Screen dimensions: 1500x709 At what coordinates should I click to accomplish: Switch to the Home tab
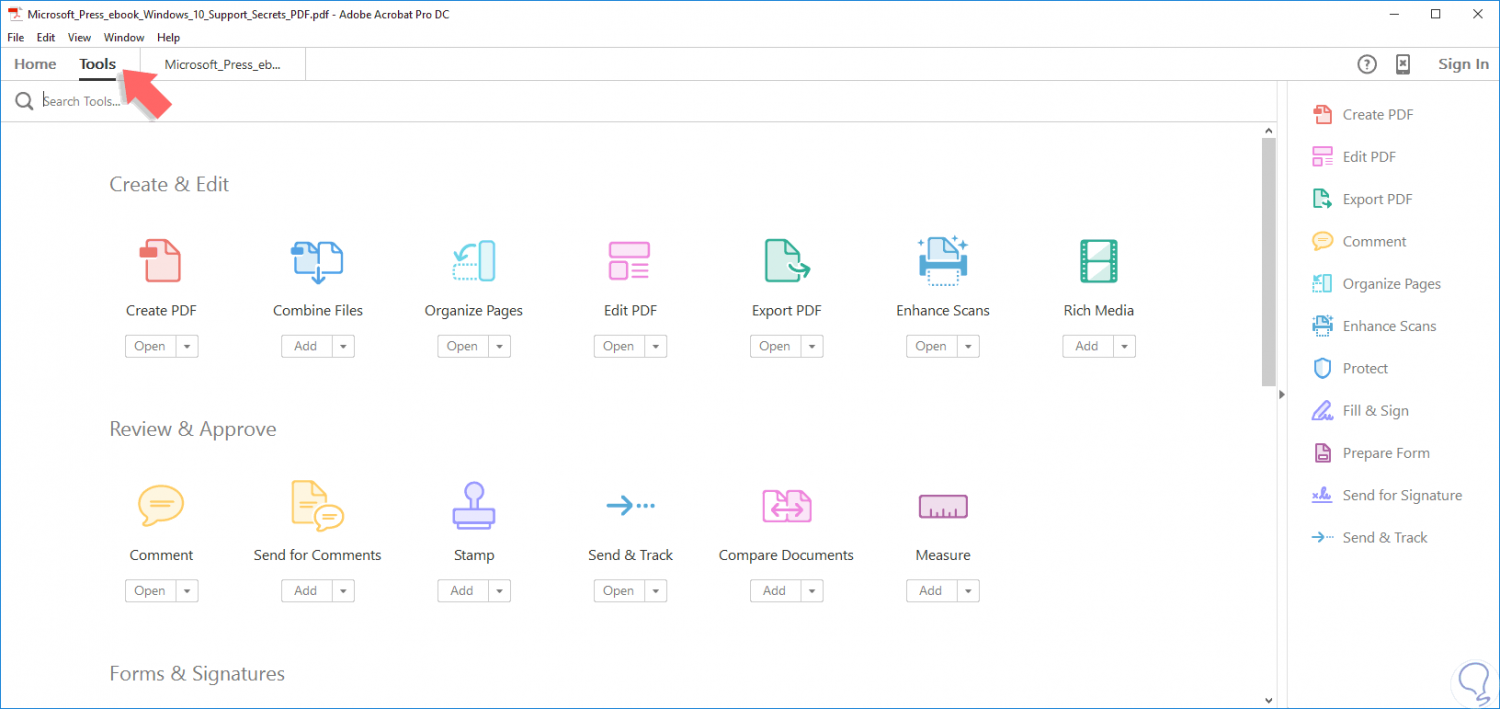click(35, 64)
